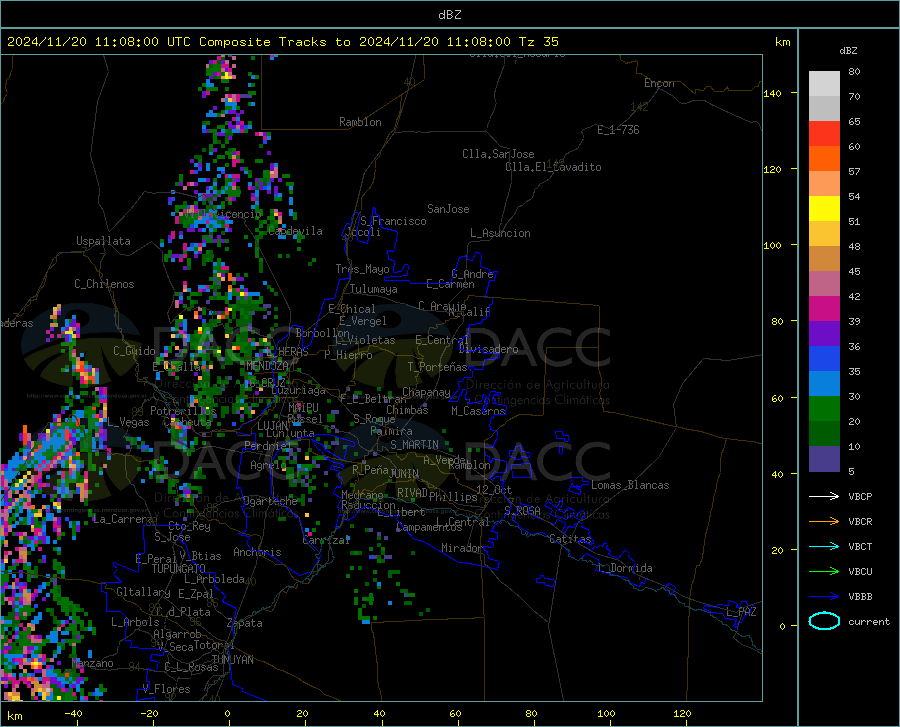Select the magenta 39 dBZ color swatch

[x=824, y=309]
